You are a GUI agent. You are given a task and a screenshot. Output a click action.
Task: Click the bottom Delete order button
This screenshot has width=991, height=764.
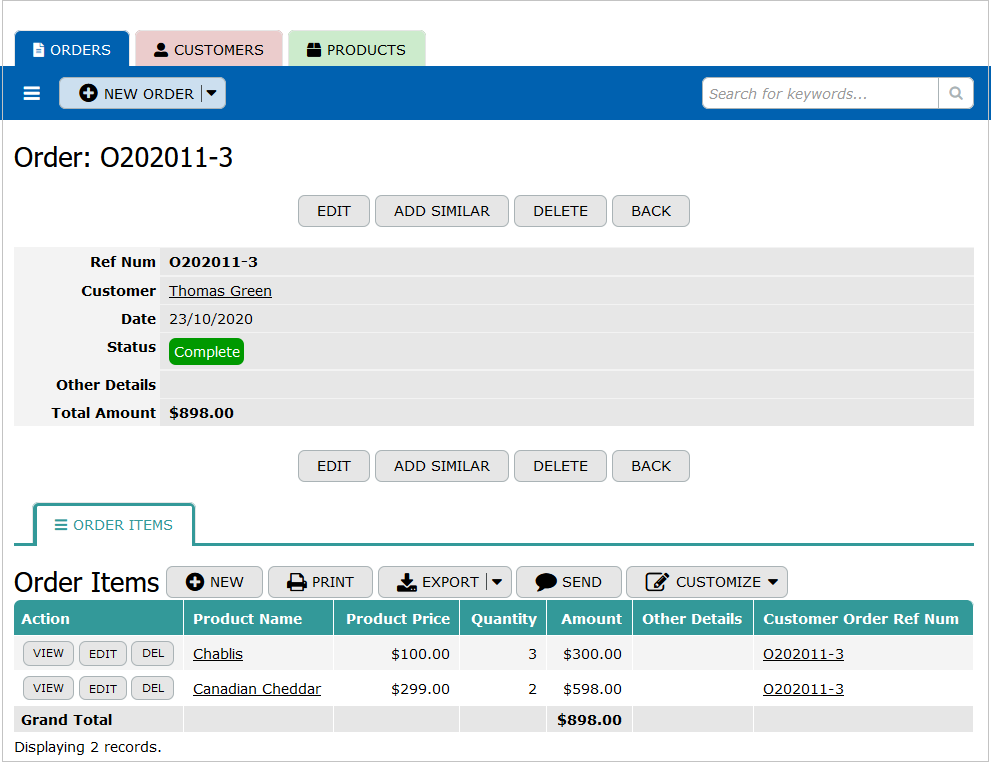560,466
